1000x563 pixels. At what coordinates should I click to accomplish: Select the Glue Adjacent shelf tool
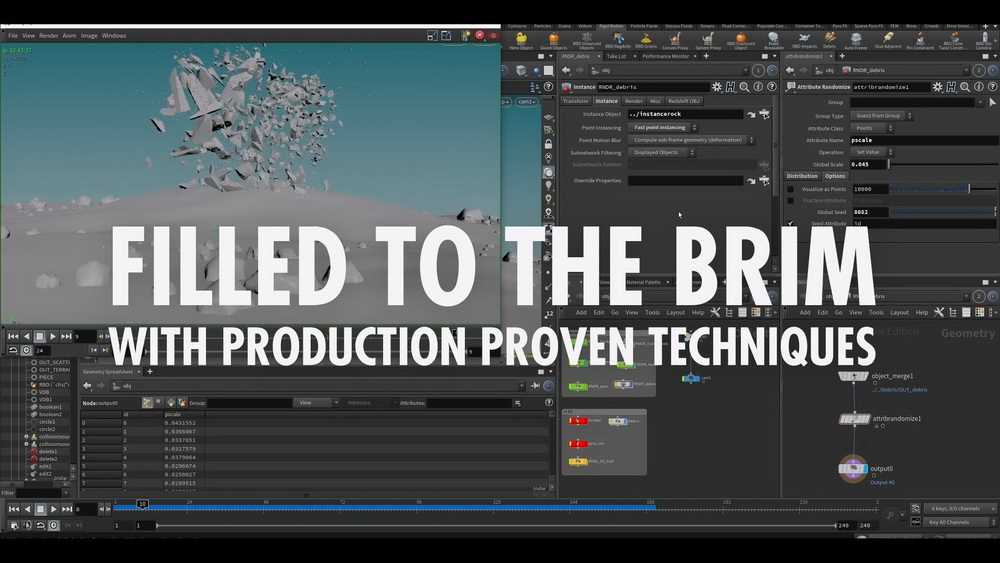(x=888, y=41)
